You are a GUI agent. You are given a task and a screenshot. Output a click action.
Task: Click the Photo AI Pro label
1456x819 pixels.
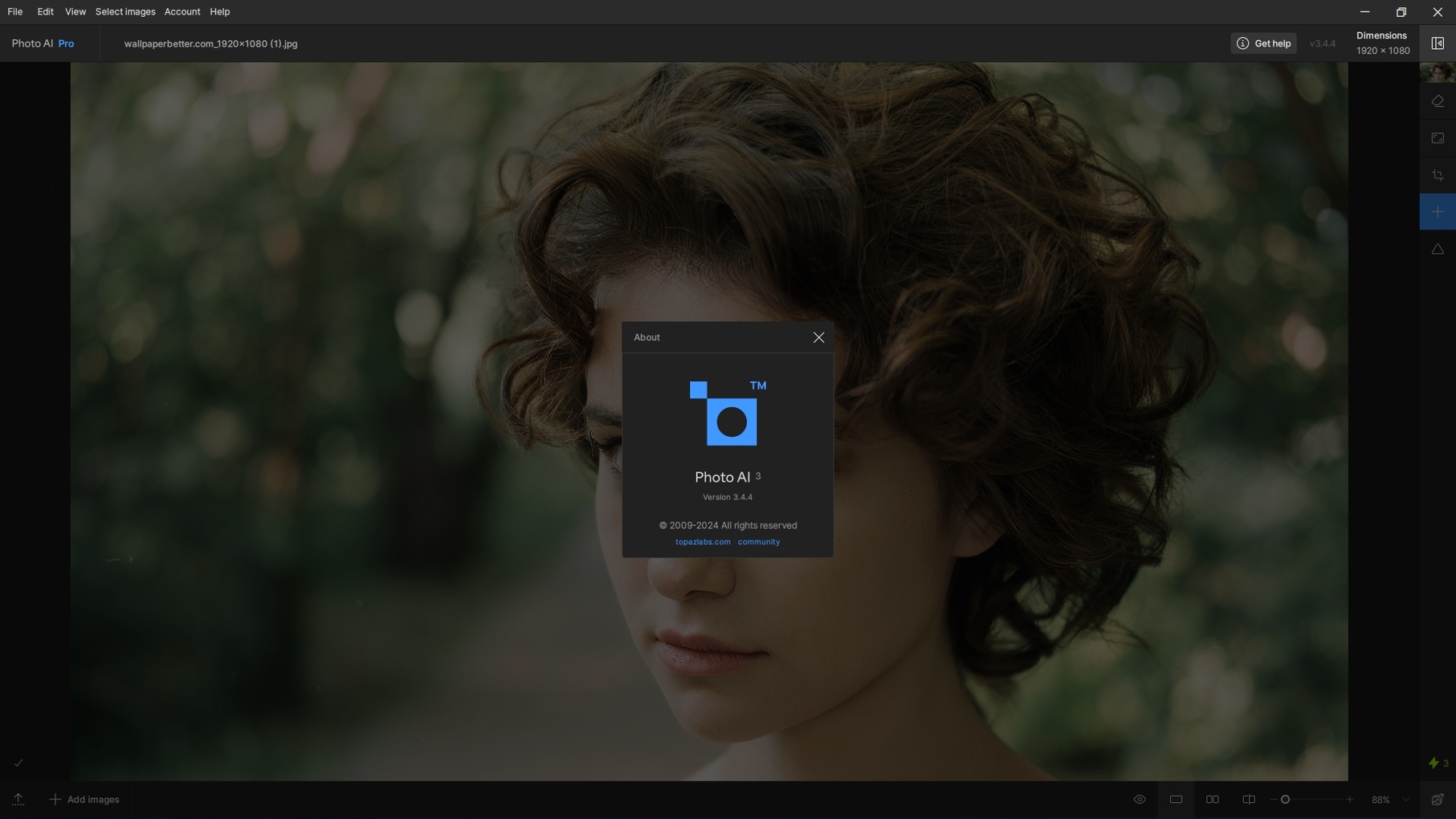[x=43, y=43]
